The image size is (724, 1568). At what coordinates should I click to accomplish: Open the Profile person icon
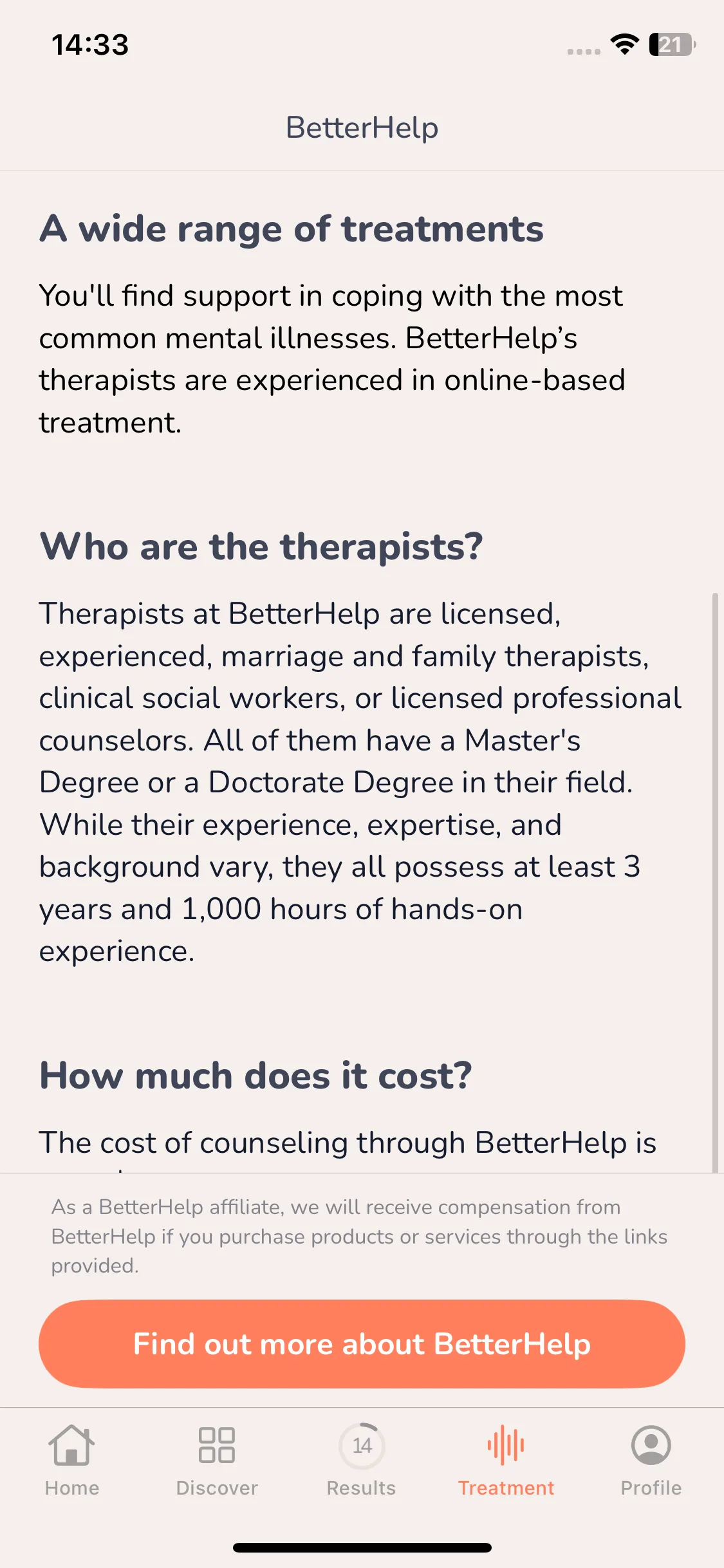point(651,1445)
